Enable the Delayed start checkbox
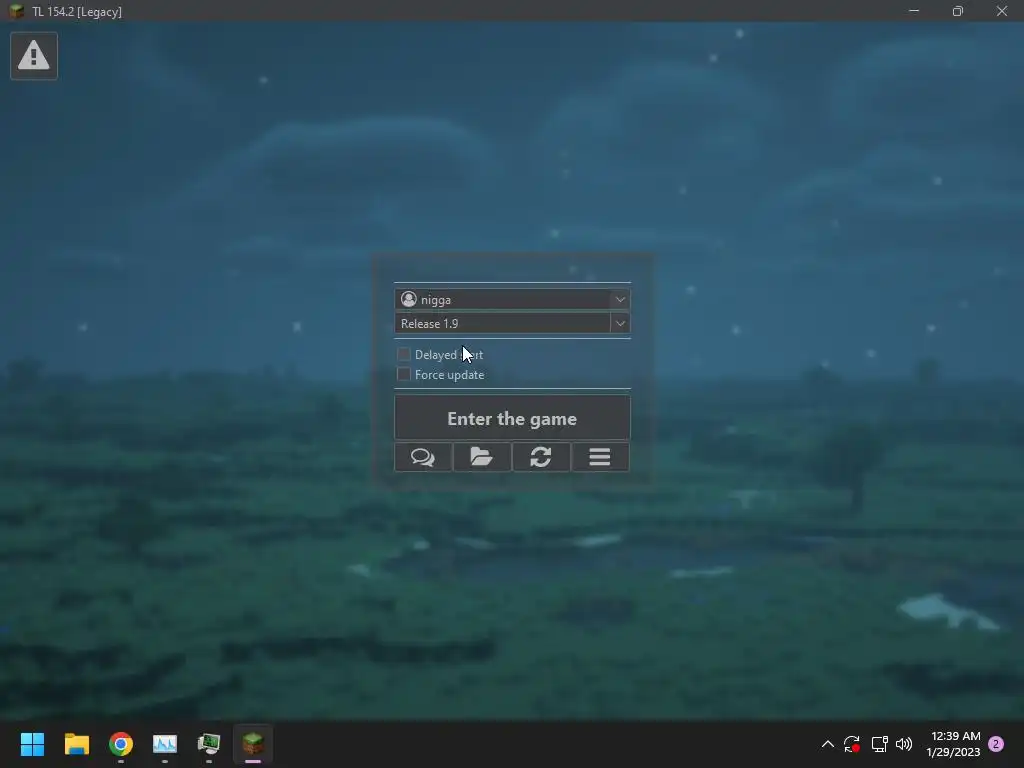This screenshot has width=1024, height=768. pos(404,355)
